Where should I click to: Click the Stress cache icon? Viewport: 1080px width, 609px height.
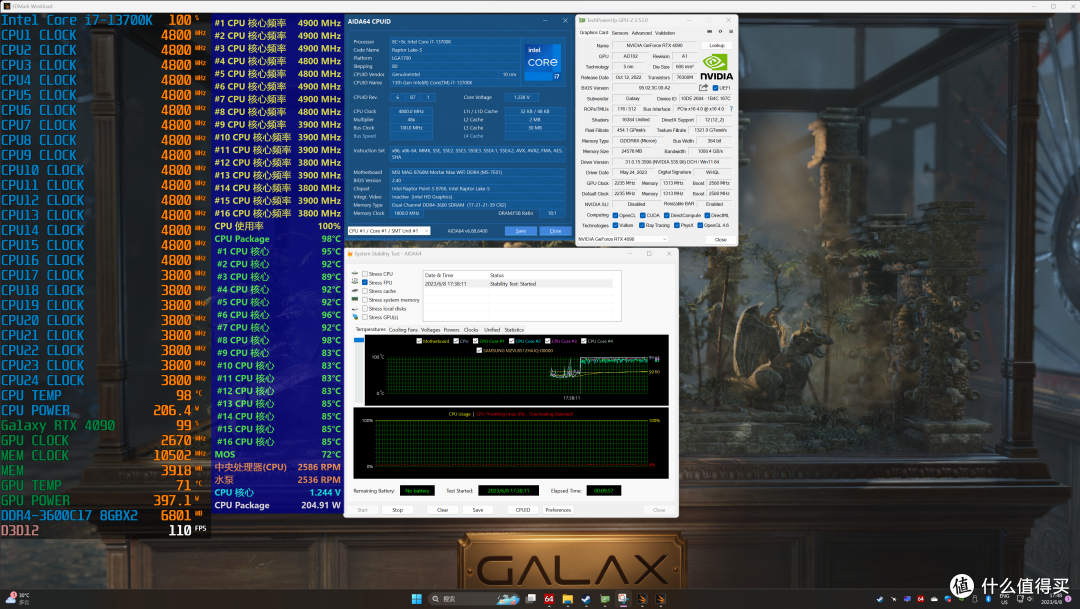click(x=355, y=291)
